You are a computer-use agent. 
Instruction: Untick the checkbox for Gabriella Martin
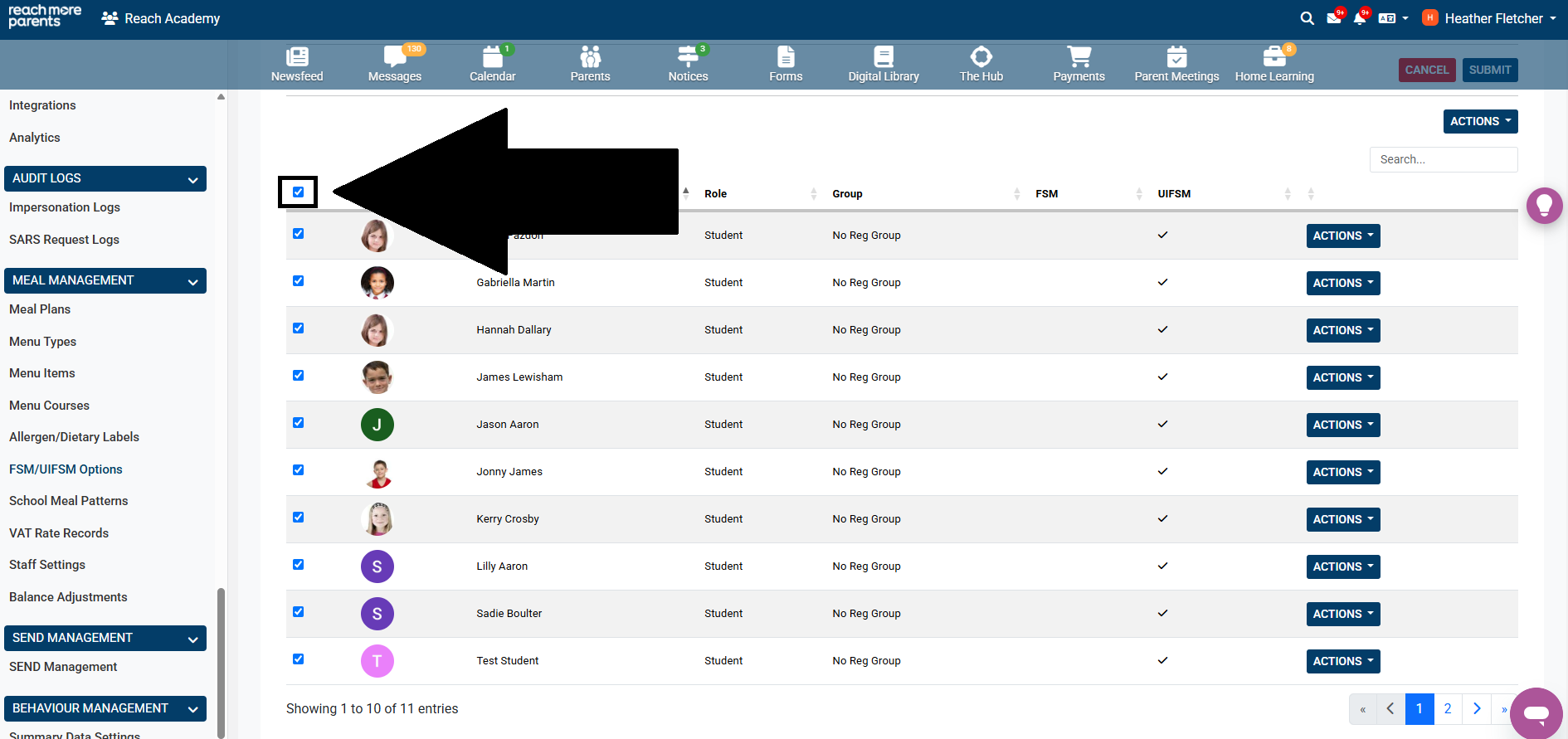coord(298,281)
